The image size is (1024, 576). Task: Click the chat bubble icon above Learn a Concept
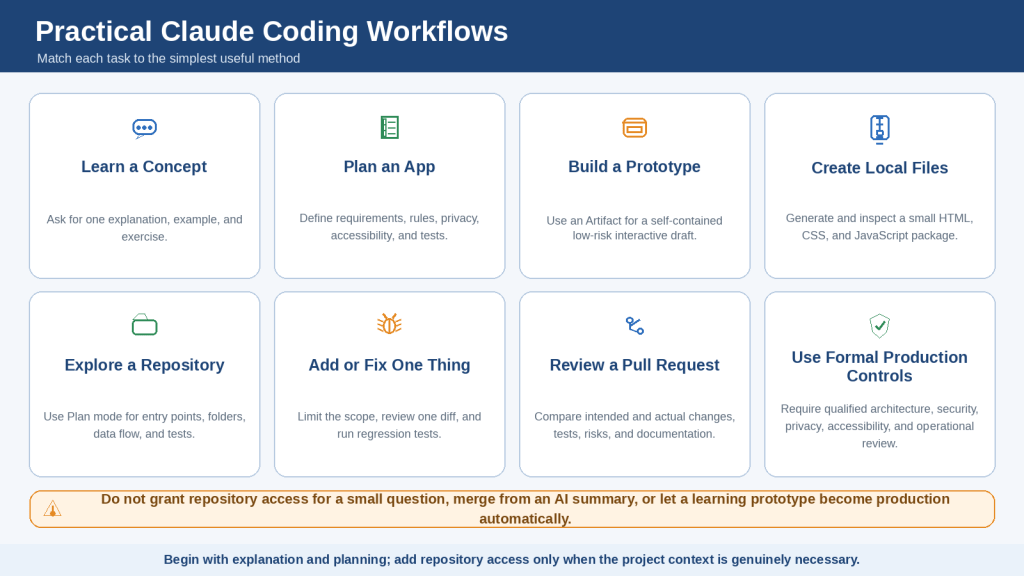(x=144, y=128)
